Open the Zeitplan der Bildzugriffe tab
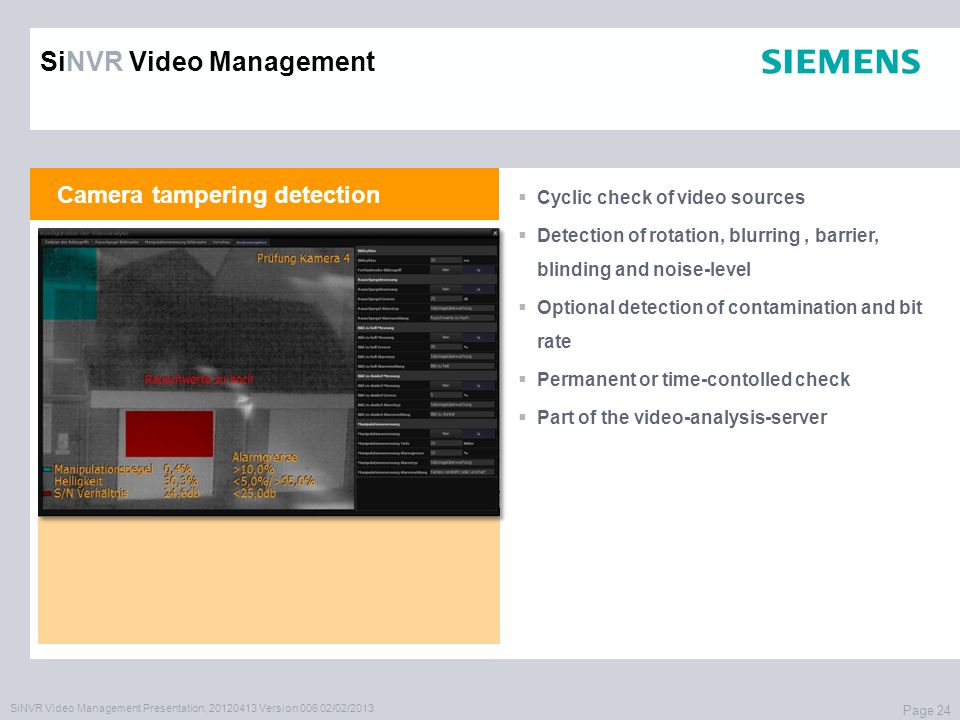Viewport: 960px width, 720px height. tap(67, 242)
